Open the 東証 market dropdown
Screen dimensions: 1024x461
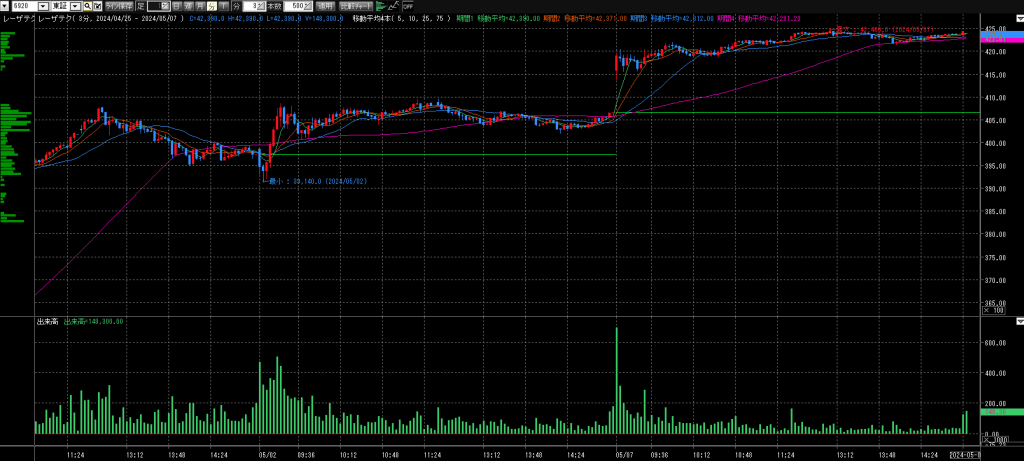75,6
